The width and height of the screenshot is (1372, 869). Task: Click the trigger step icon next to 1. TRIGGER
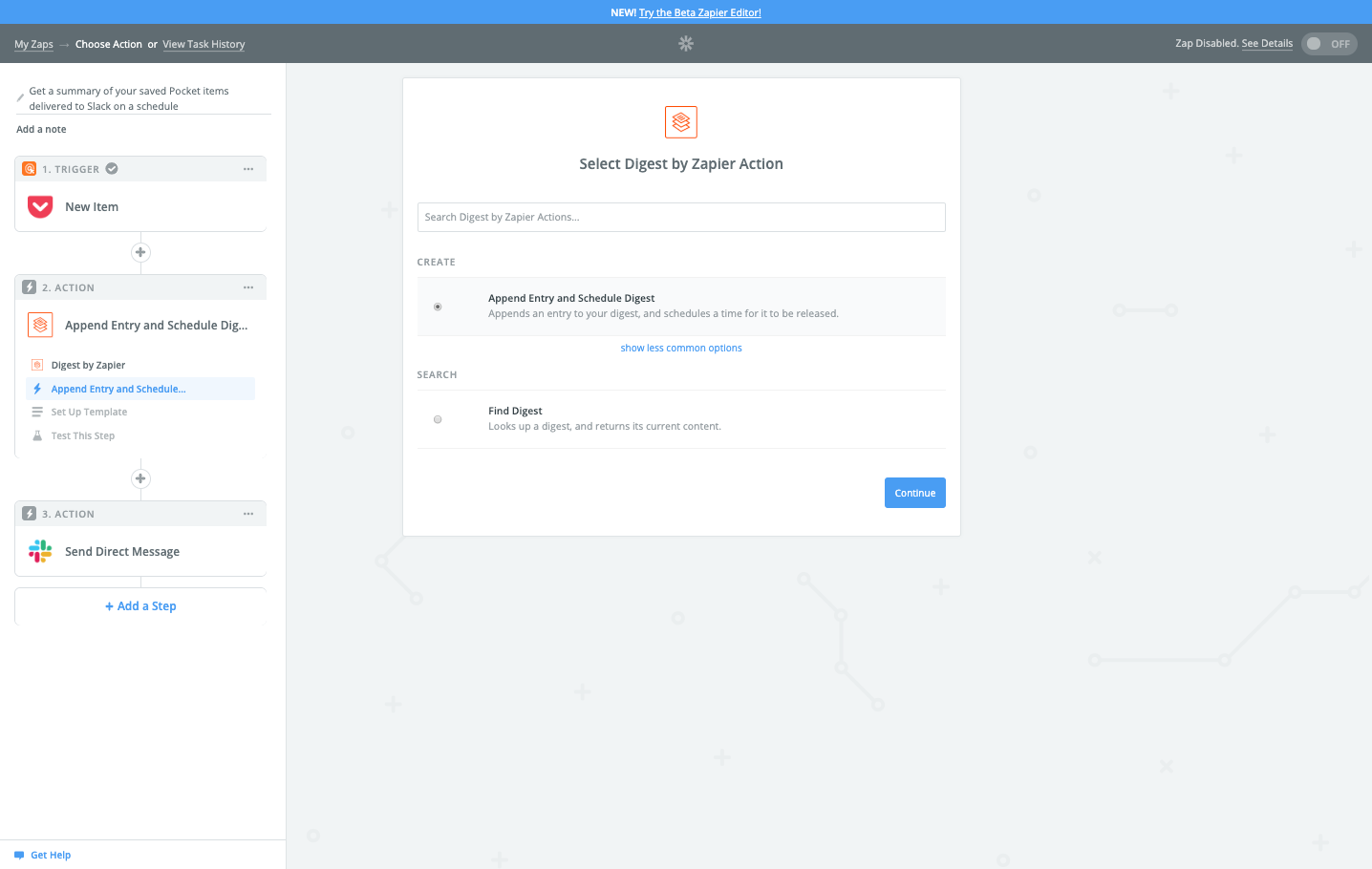tap(30, 169)
